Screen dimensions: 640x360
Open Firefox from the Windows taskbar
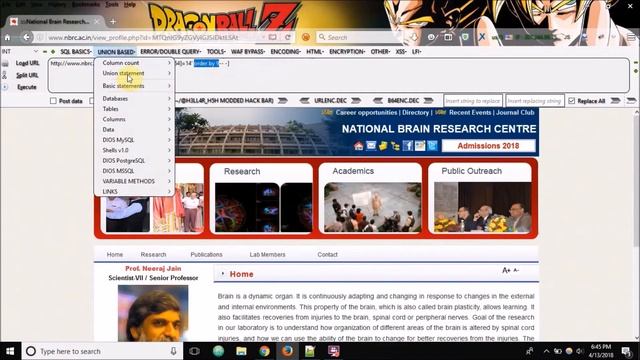point(287,351)
